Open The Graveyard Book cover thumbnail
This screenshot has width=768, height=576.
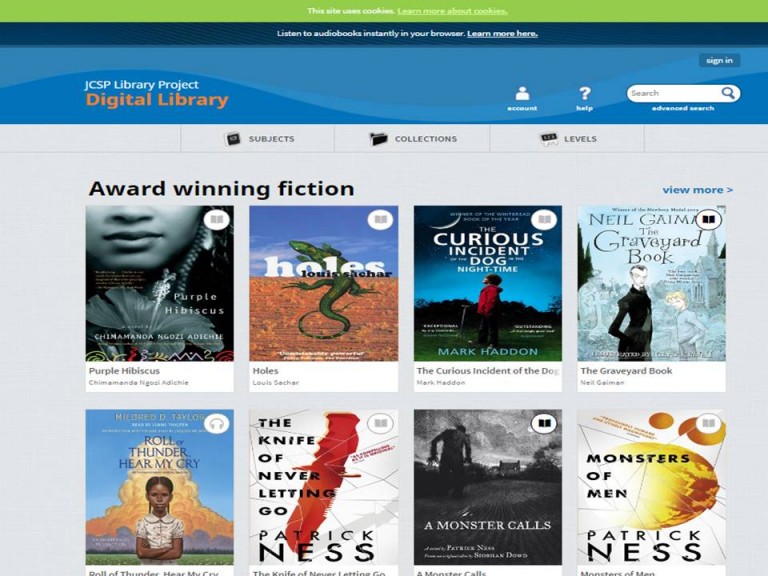[651, 283]
